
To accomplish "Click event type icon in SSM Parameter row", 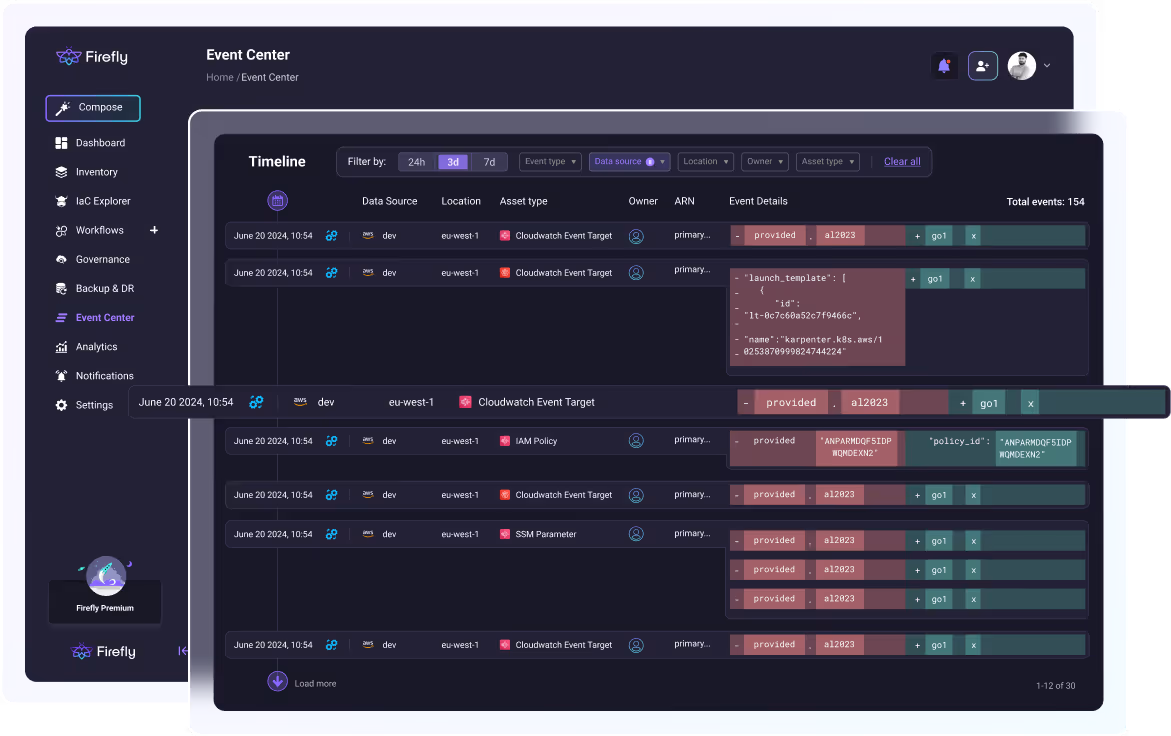I will click(332, 534).
